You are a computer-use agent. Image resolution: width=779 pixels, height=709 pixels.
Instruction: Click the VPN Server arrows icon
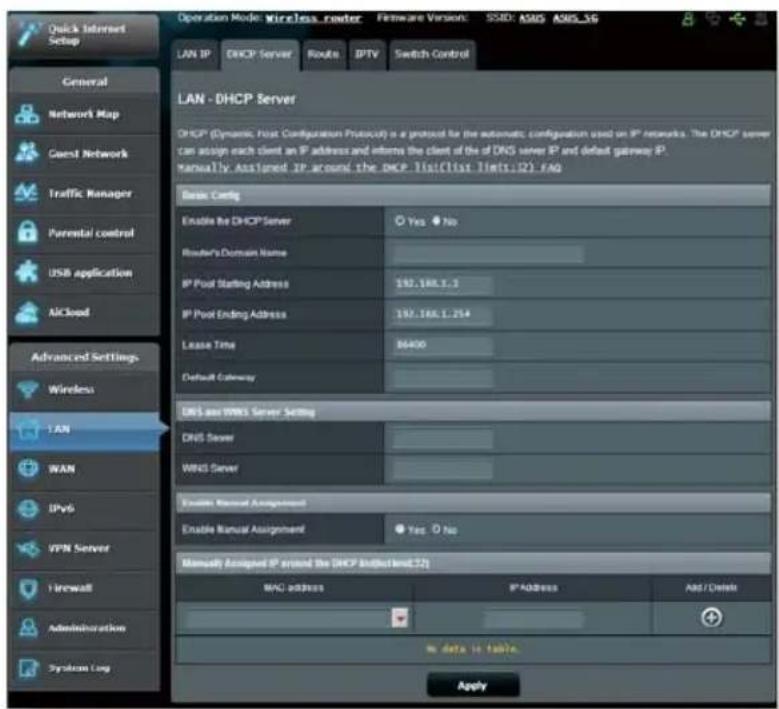click(28, 549)
